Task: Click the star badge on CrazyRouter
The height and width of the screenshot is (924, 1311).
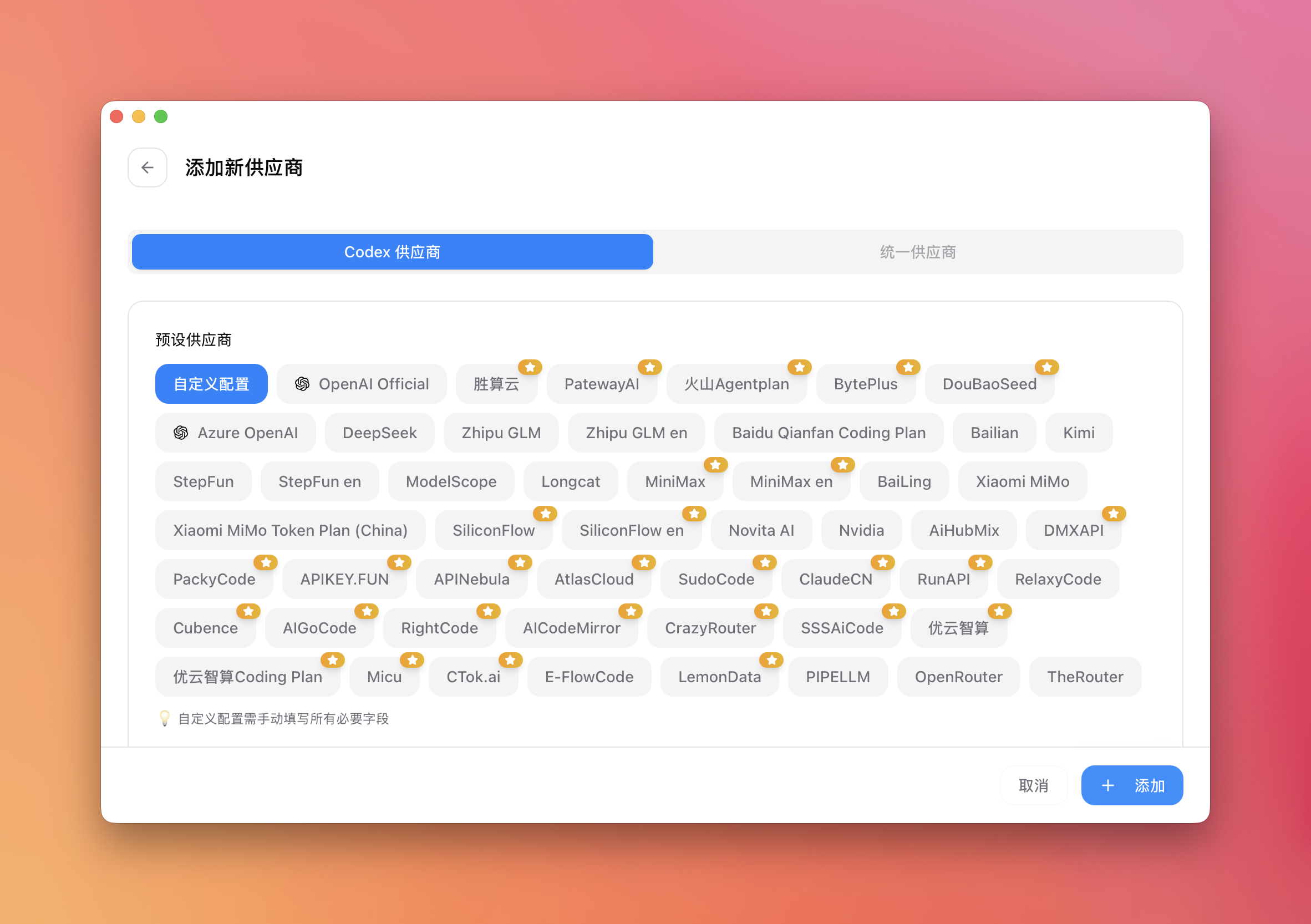Action: [x=766, y=612]
